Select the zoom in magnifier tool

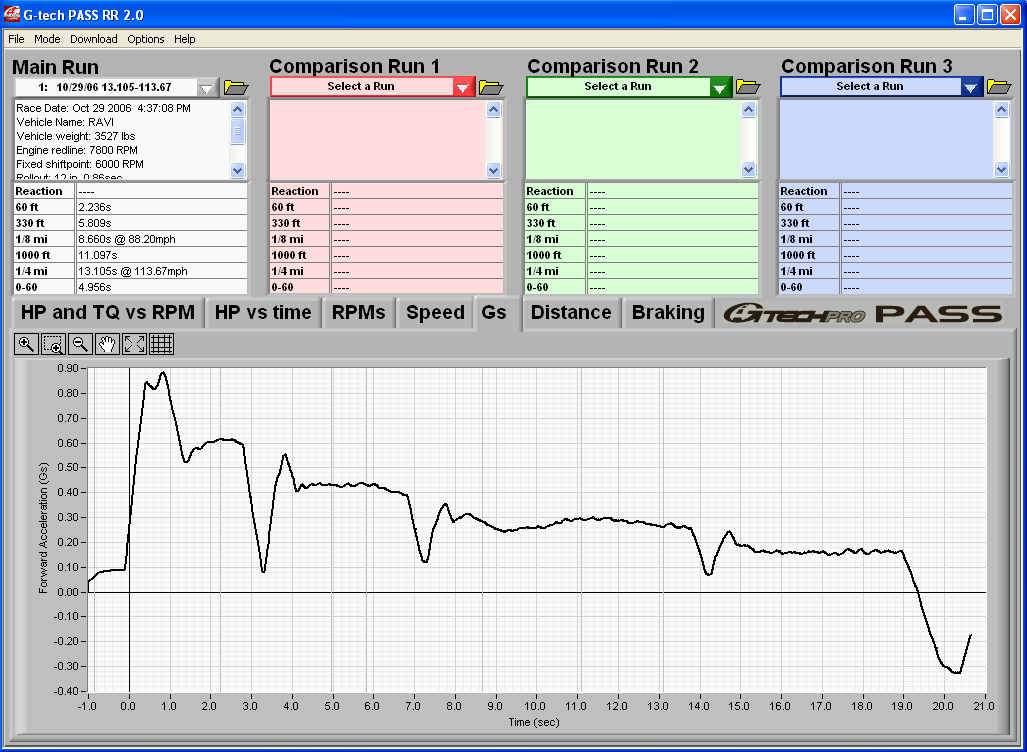pyautogui.click(x=25, y=344)
